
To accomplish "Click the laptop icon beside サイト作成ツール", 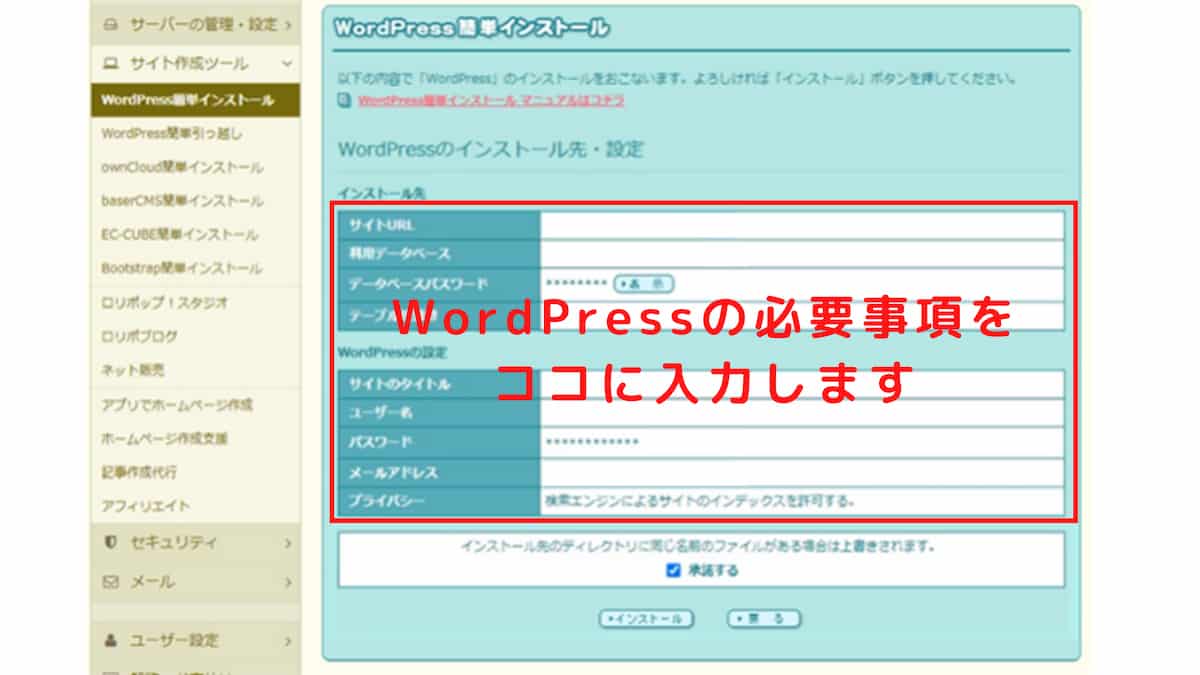I will tap(111, 63).
